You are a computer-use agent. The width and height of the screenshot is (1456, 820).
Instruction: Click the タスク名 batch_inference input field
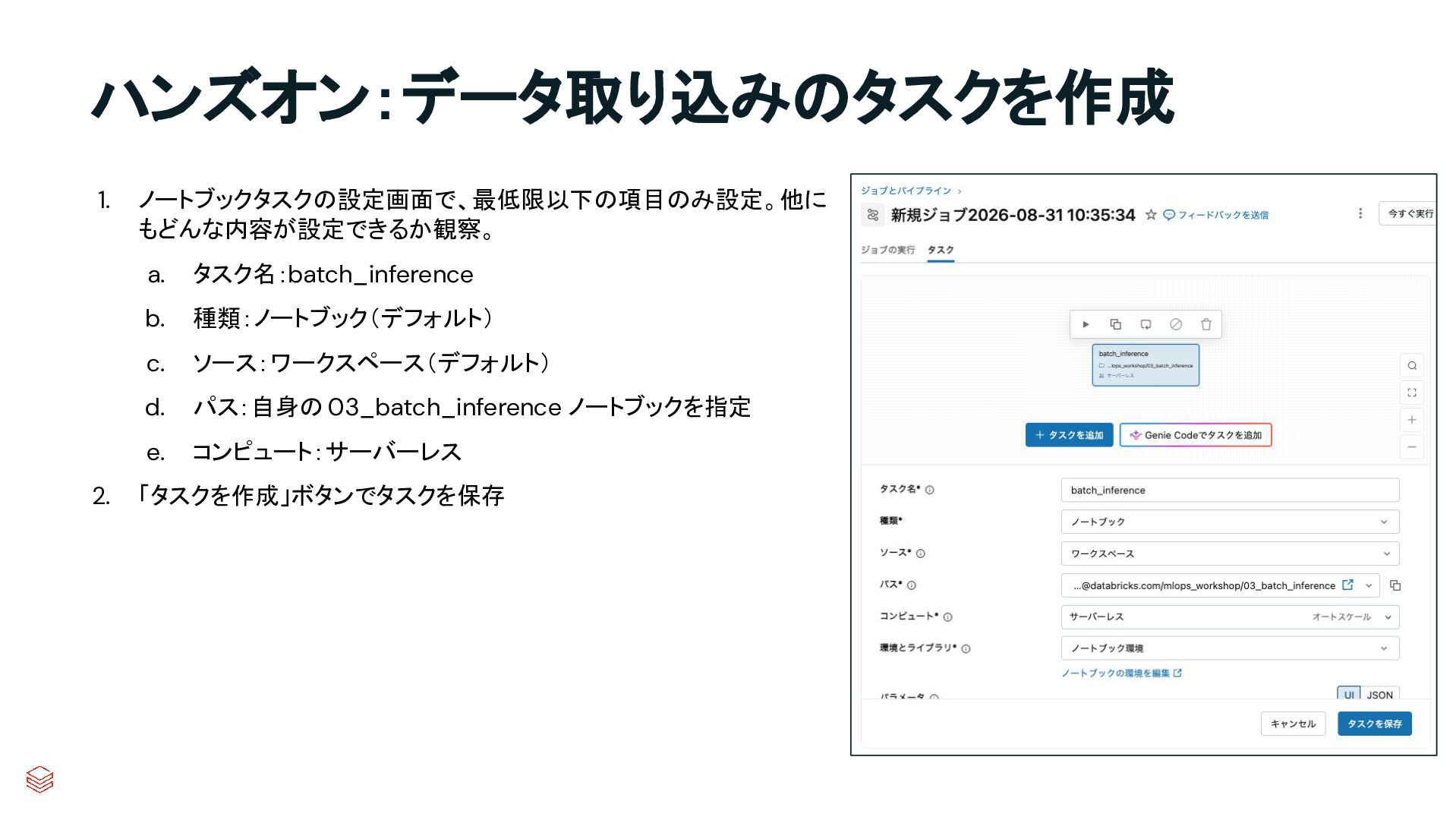(1230, 490)
